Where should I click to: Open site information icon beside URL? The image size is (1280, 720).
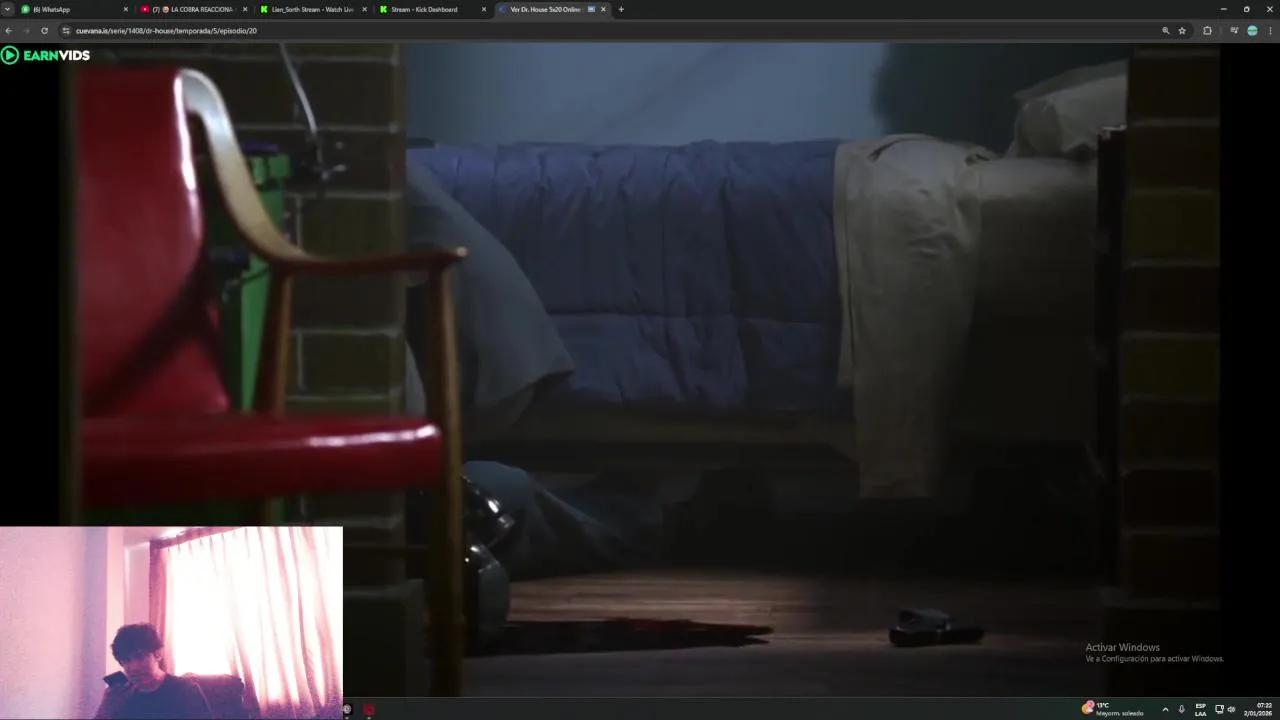click(x=66, y=31)
